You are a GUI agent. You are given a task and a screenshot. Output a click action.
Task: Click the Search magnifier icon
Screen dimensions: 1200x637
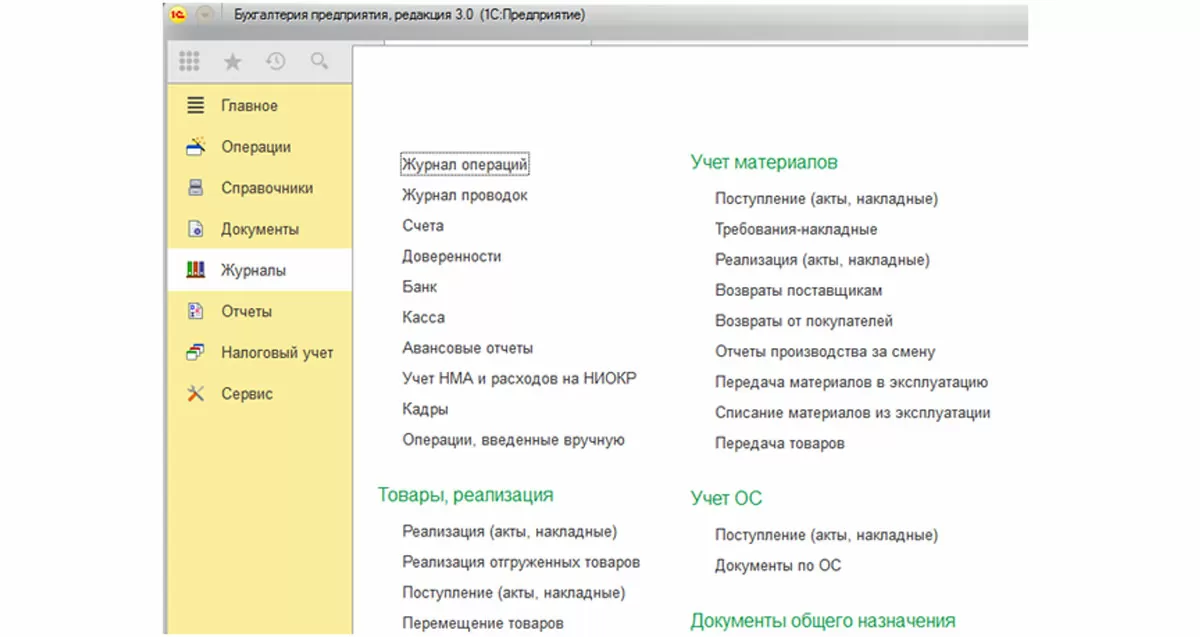click(319, 62)
